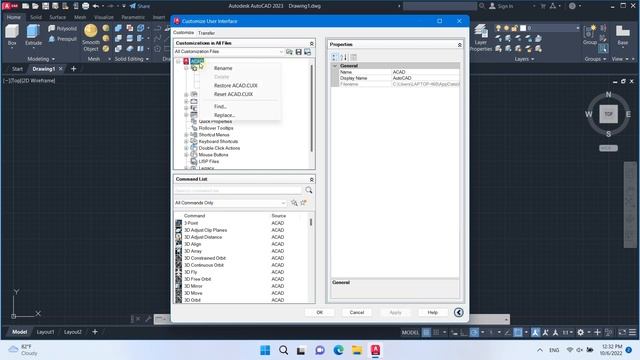Image resolution: width=640 pixels, height=360 pixels.
Task: Choose Rename from context menu
Action: 223,68
